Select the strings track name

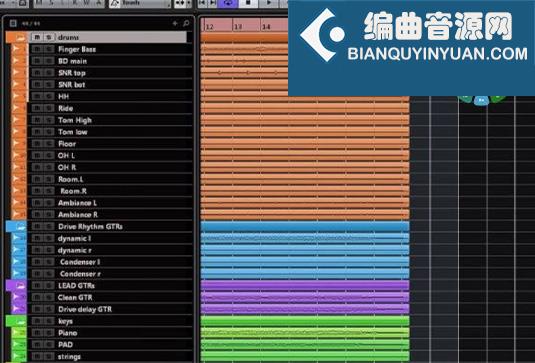click(69, 357)
